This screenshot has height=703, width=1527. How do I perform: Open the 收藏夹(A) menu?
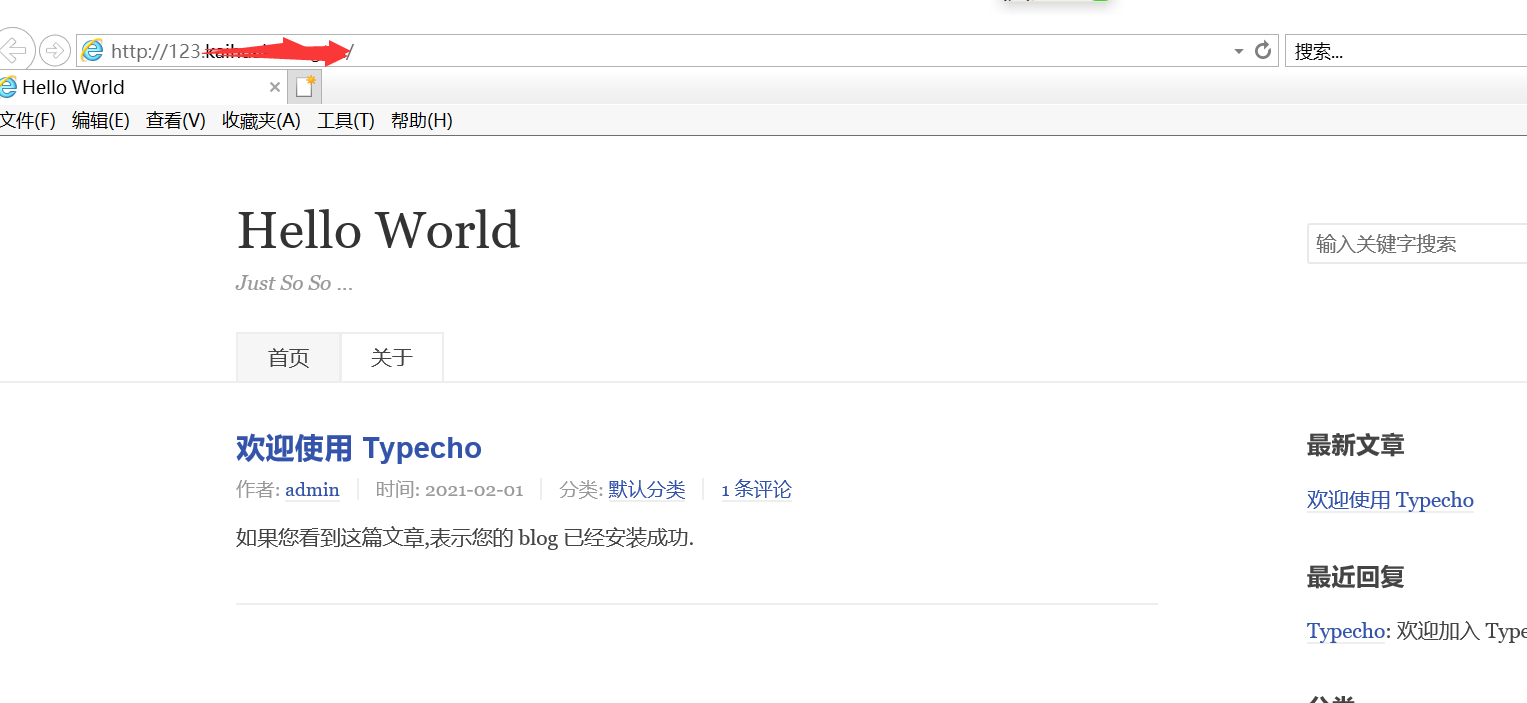pos(260,120)
